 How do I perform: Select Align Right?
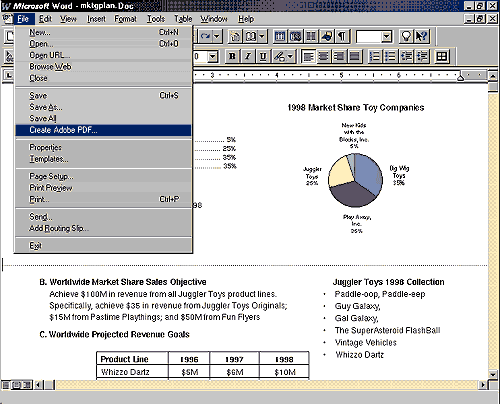tap(339, 56)
